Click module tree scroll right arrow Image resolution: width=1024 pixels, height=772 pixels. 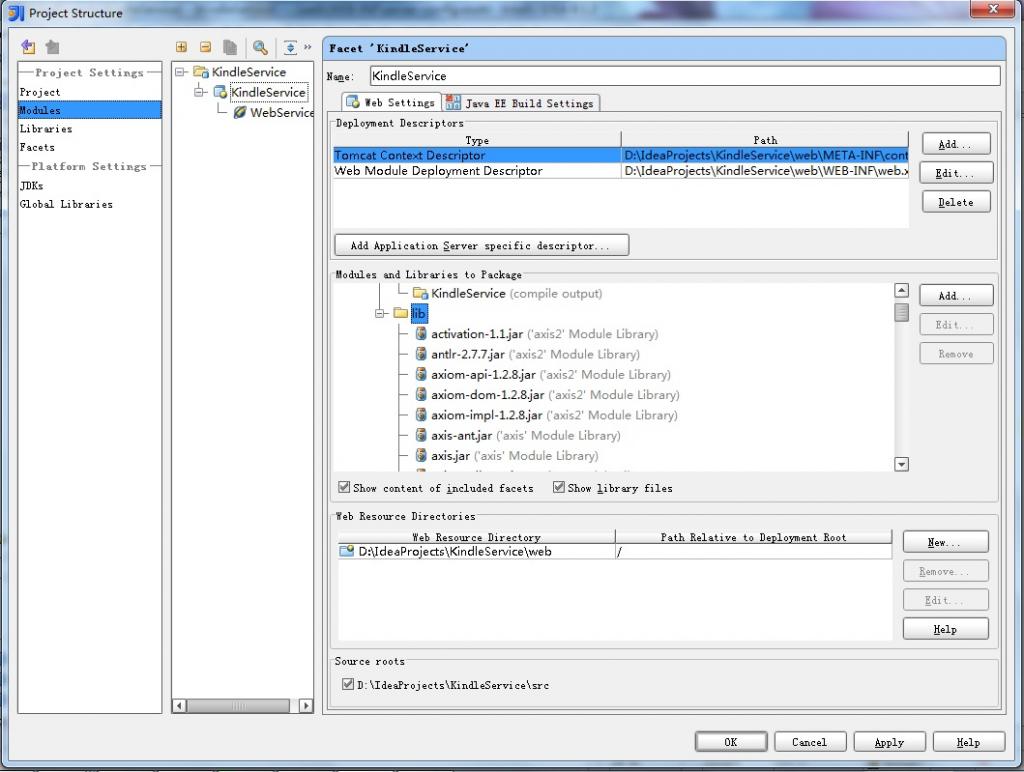pyautogui.click(x=306, y=705)
